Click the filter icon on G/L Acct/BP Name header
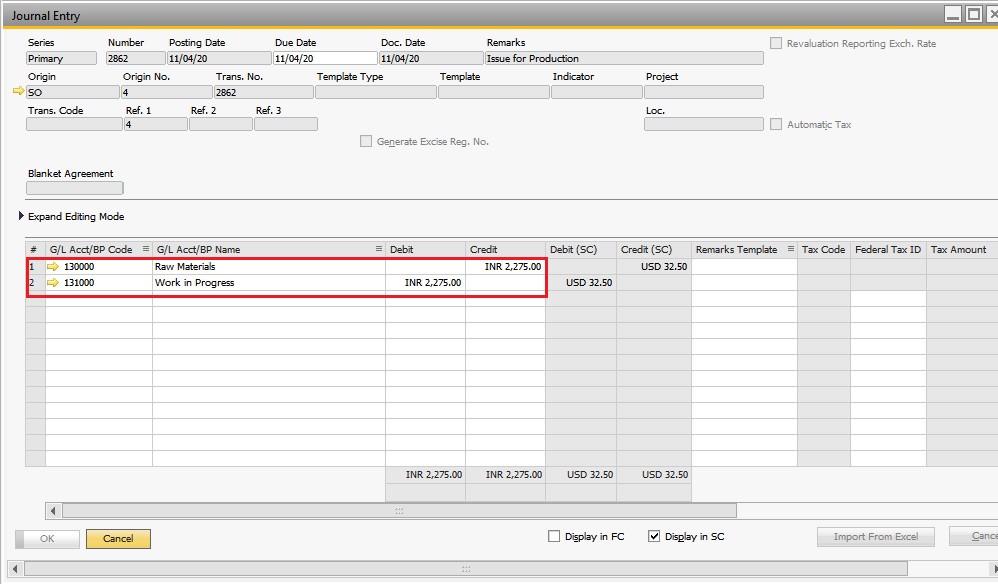 377,248
